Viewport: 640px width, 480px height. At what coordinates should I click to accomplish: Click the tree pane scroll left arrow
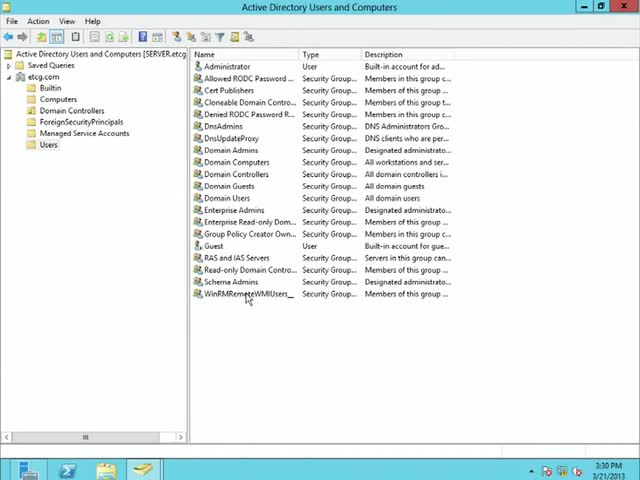(7, 437)
